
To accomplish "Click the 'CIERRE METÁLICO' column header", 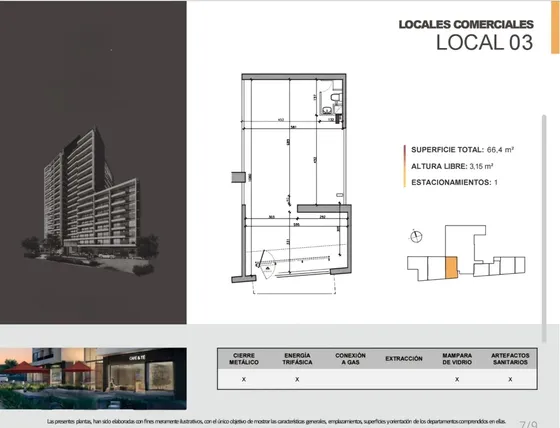I will pyautogui.click(x=244, y=359).
